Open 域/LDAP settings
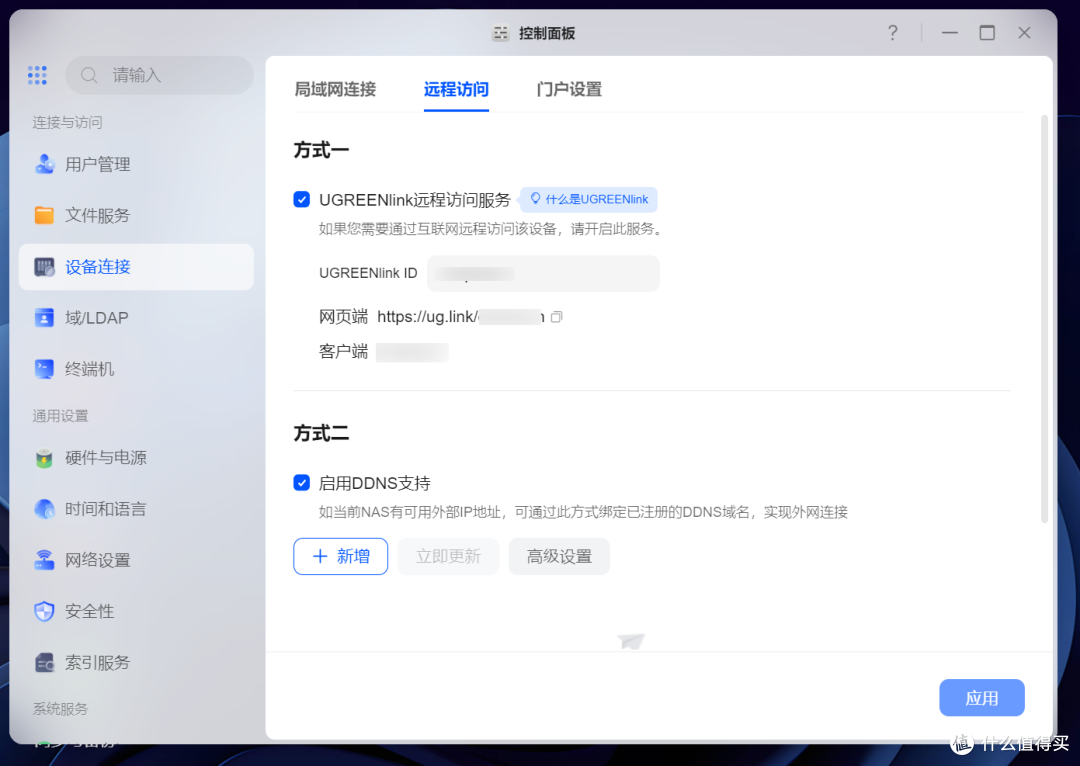 [136, 318]
